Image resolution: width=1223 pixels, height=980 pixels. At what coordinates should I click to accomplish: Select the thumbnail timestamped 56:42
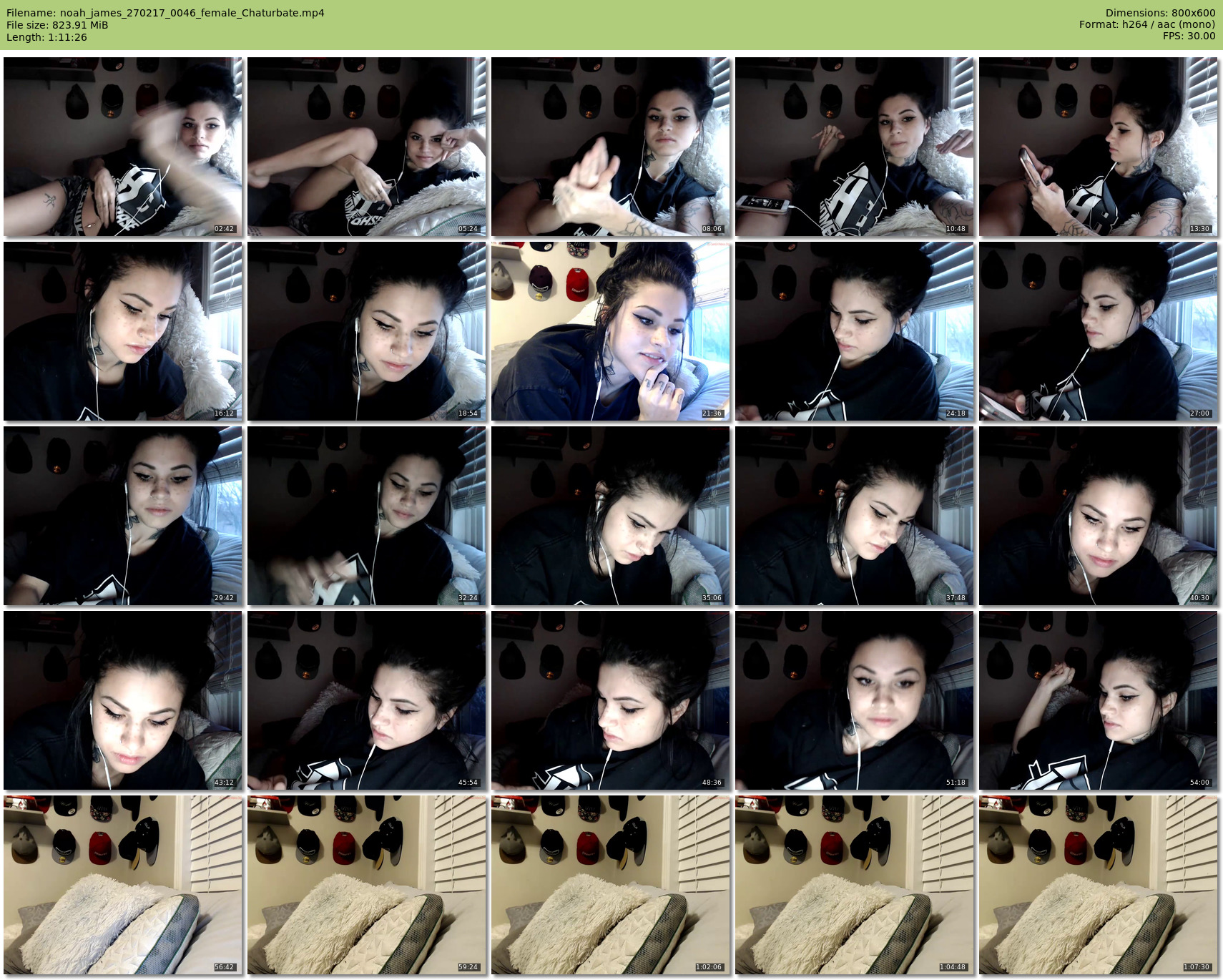point(123,885)
